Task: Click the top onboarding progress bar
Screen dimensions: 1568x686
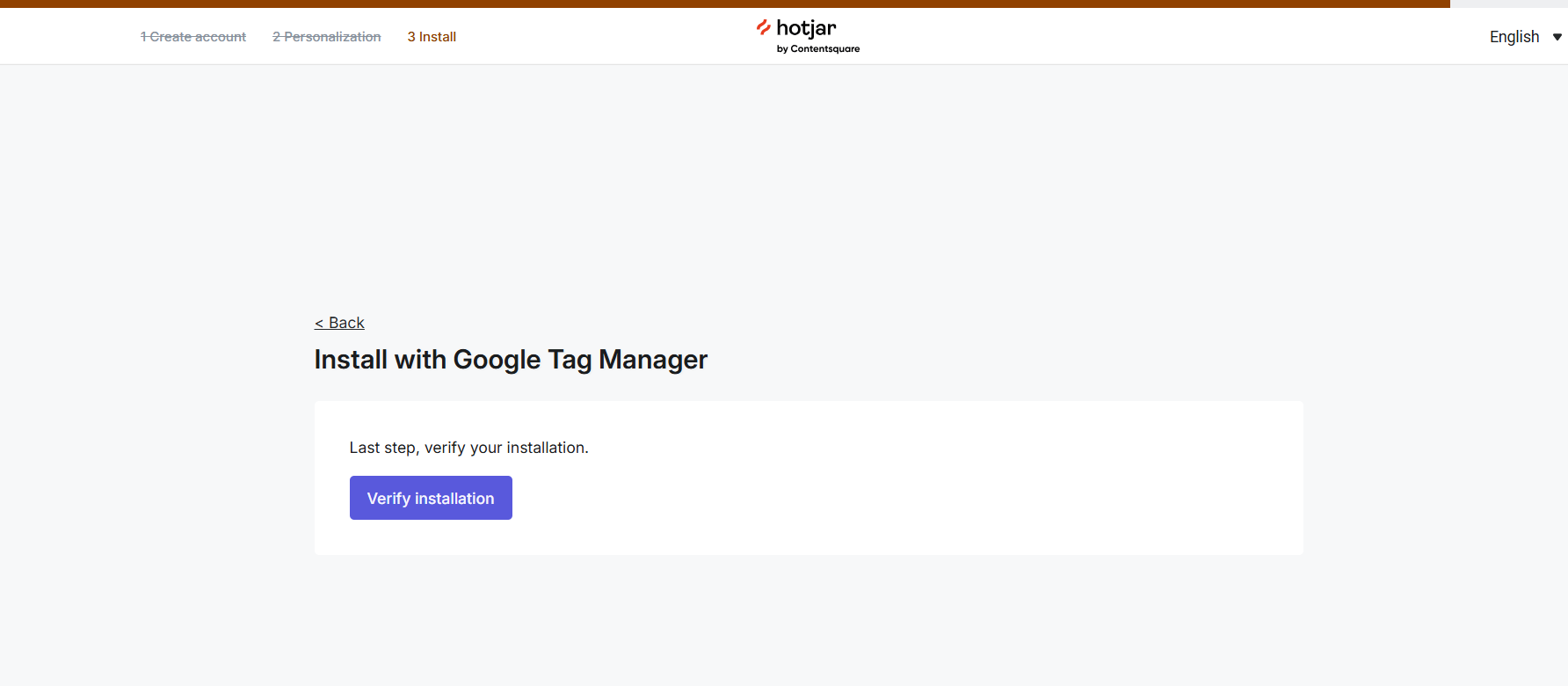Action: [784, 4]
